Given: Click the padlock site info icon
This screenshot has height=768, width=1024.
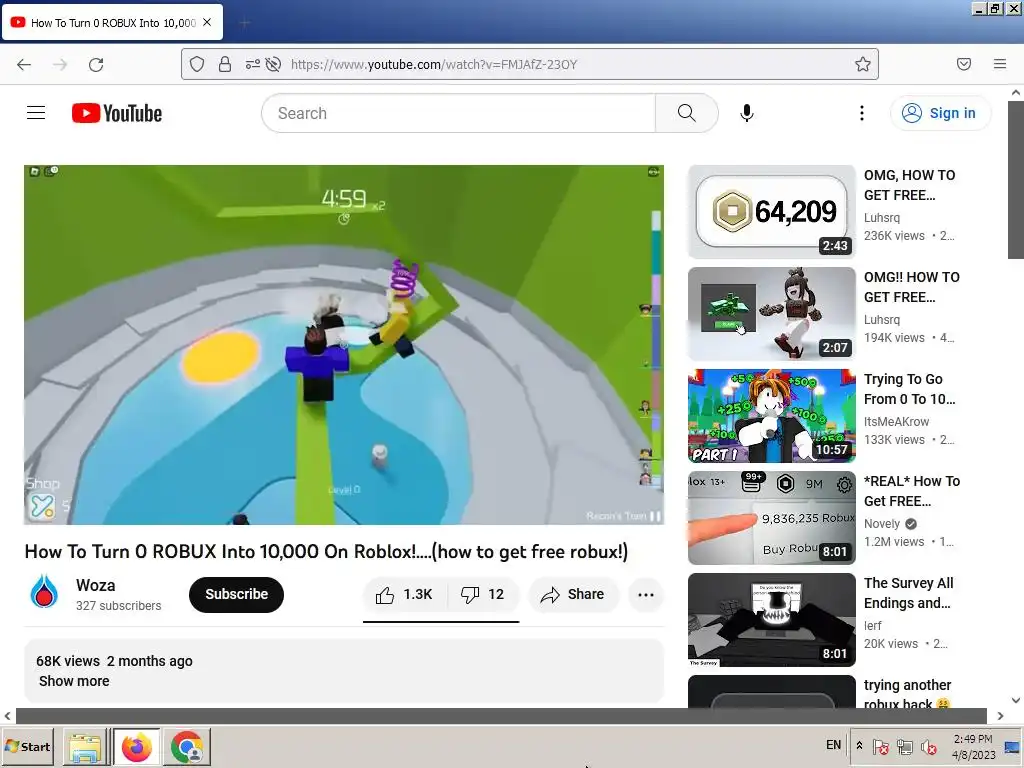Looking at the screenshot, I should 225,64.
